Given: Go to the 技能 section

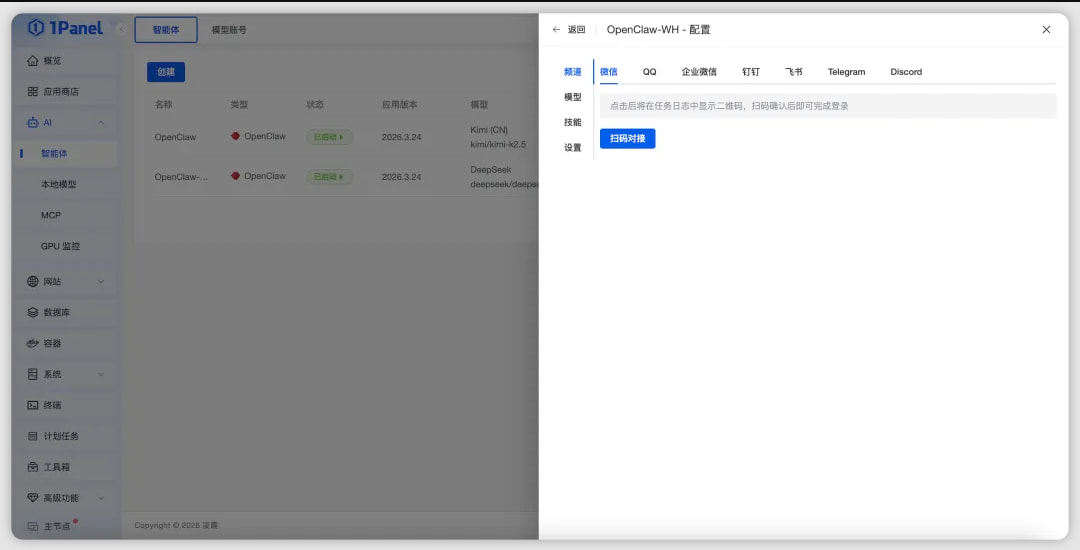Looking at the screenshot, I should (x=572, y=122).
